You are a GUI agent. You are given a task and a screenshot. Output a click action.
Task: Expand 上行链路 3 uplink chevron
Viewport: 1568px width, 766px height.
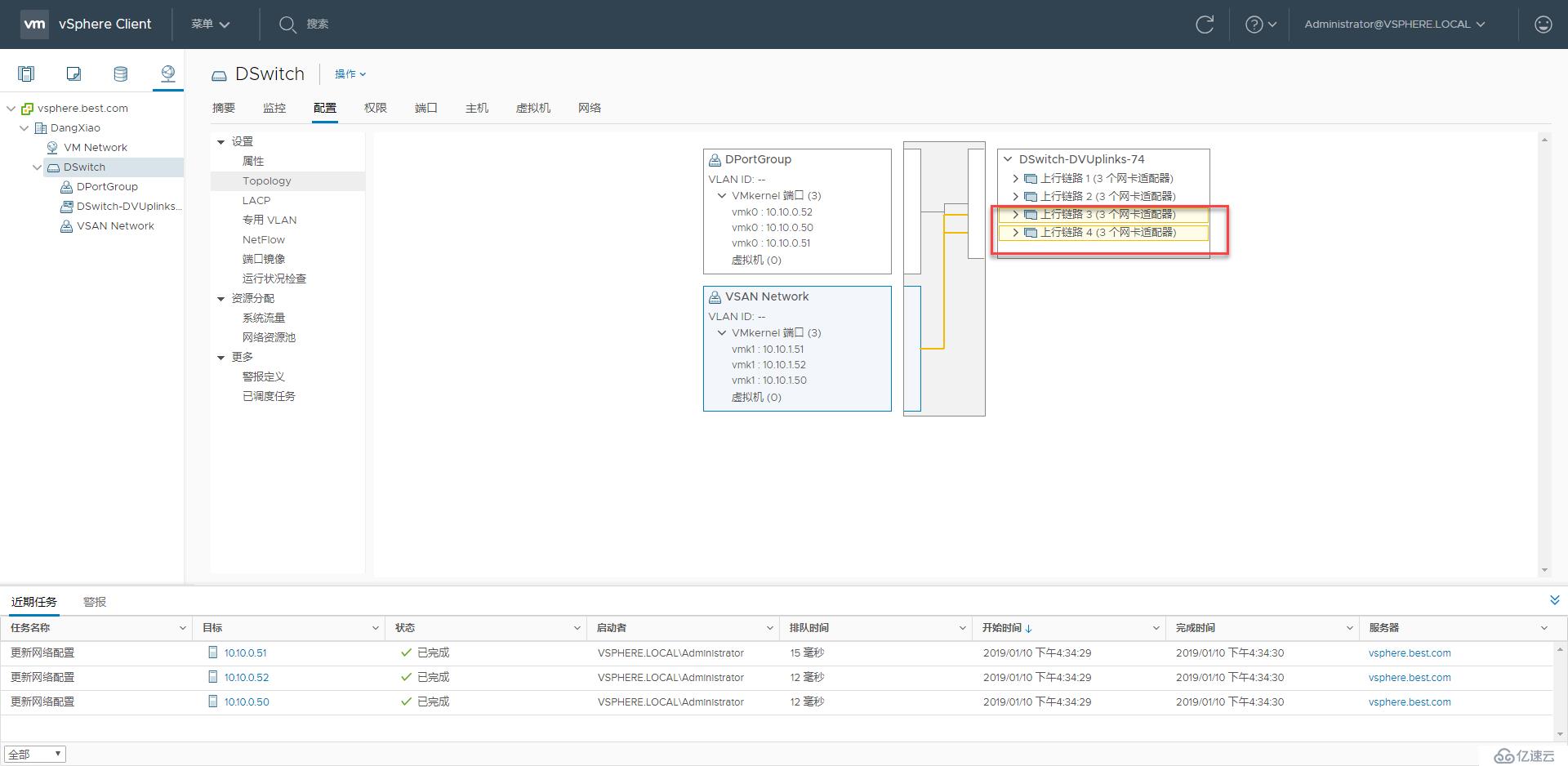pyautogui.click(x=1015, y=214)
